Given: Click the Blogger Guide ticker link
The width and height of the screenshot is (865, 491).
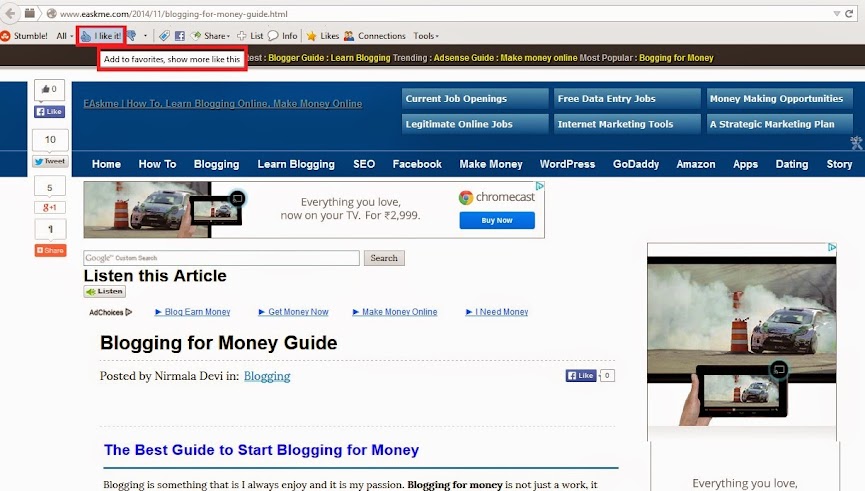Looking at the screenshot, I should pyautogui.click(x=296, y=58).
